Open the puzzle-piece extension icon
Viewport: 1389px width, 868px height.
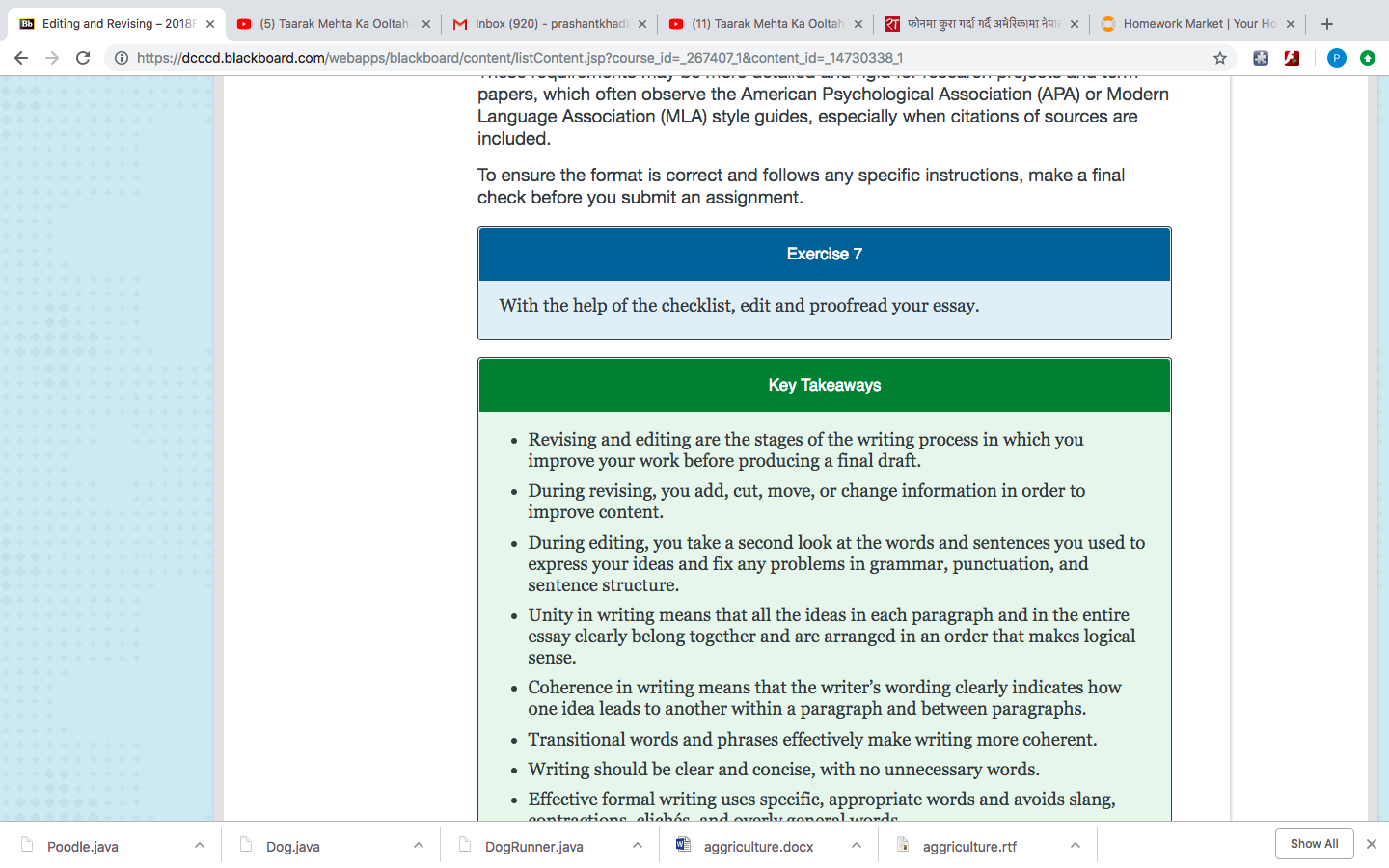1261,58
